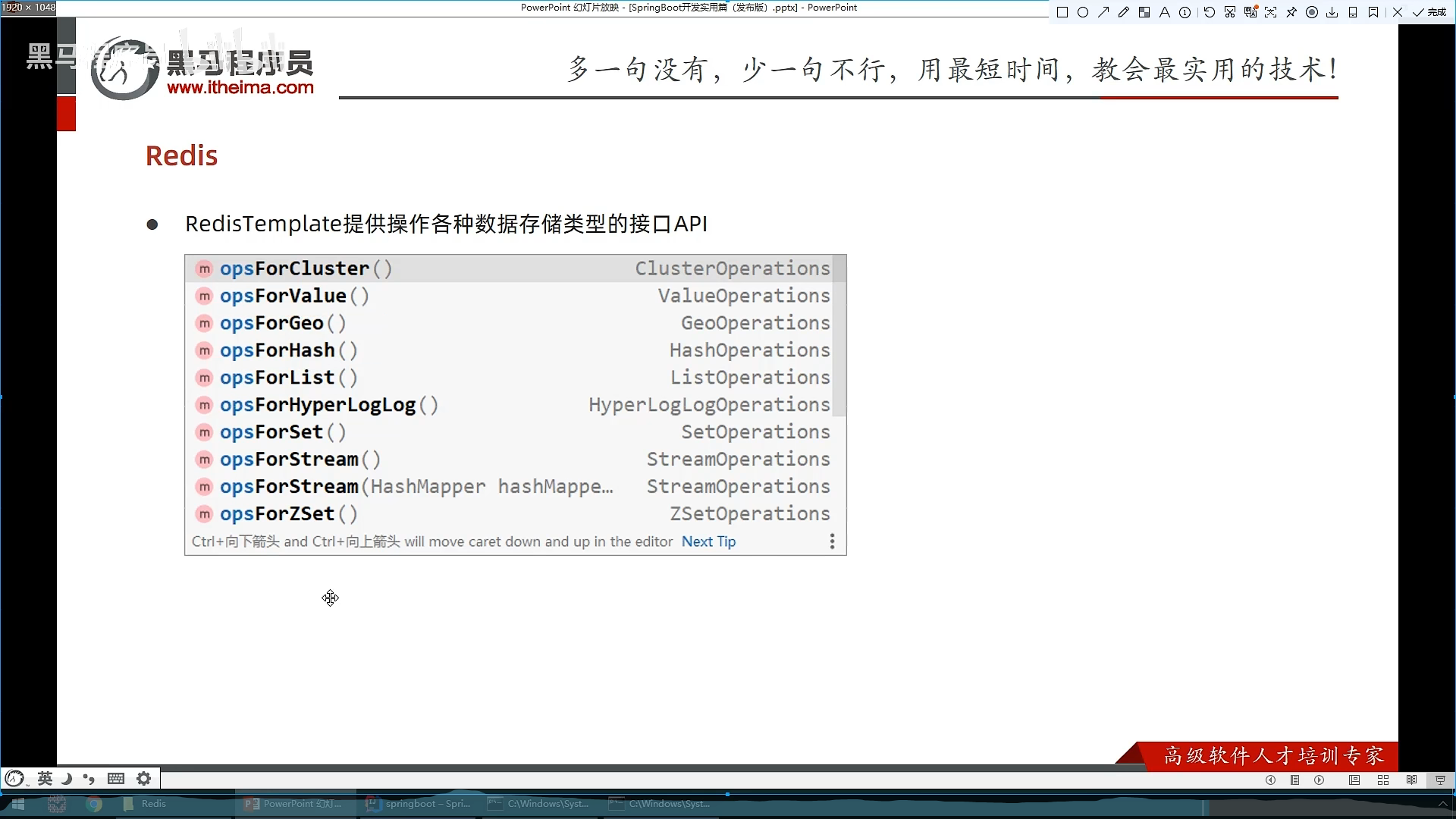Select the ellipse annotation tool
The width and height of the screenshot is (1456, 819).
click(1083, 12)
